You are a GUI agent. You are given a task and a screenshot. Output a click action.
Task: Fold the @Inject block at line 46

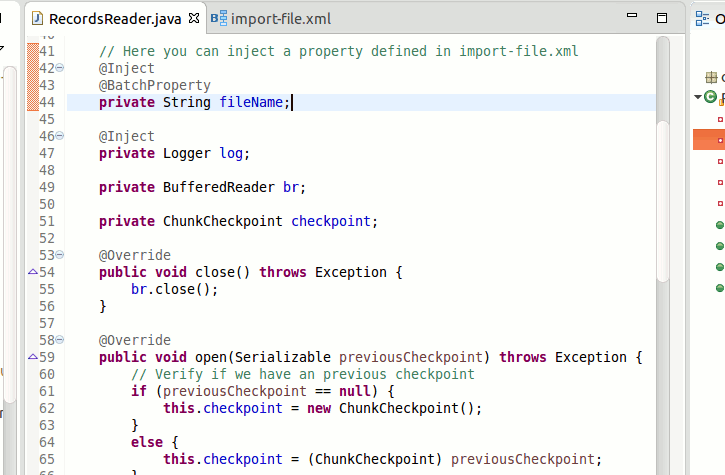(60, 136)
